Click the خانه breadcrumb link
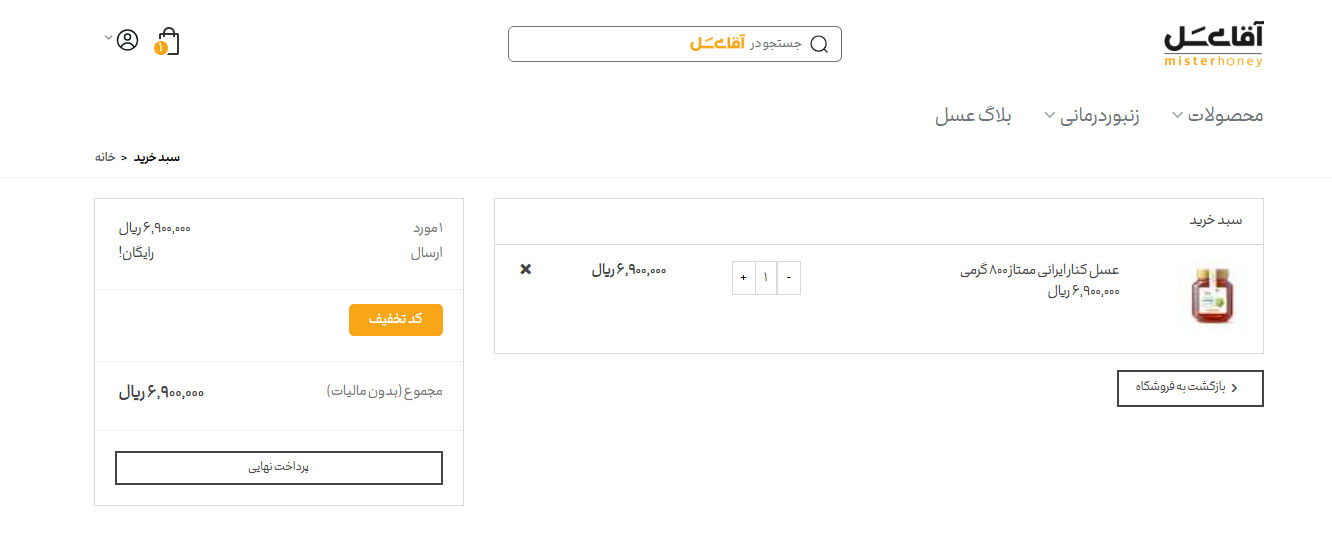Image resolution: width=1332 pixels, height=551 pixels. 105,157
